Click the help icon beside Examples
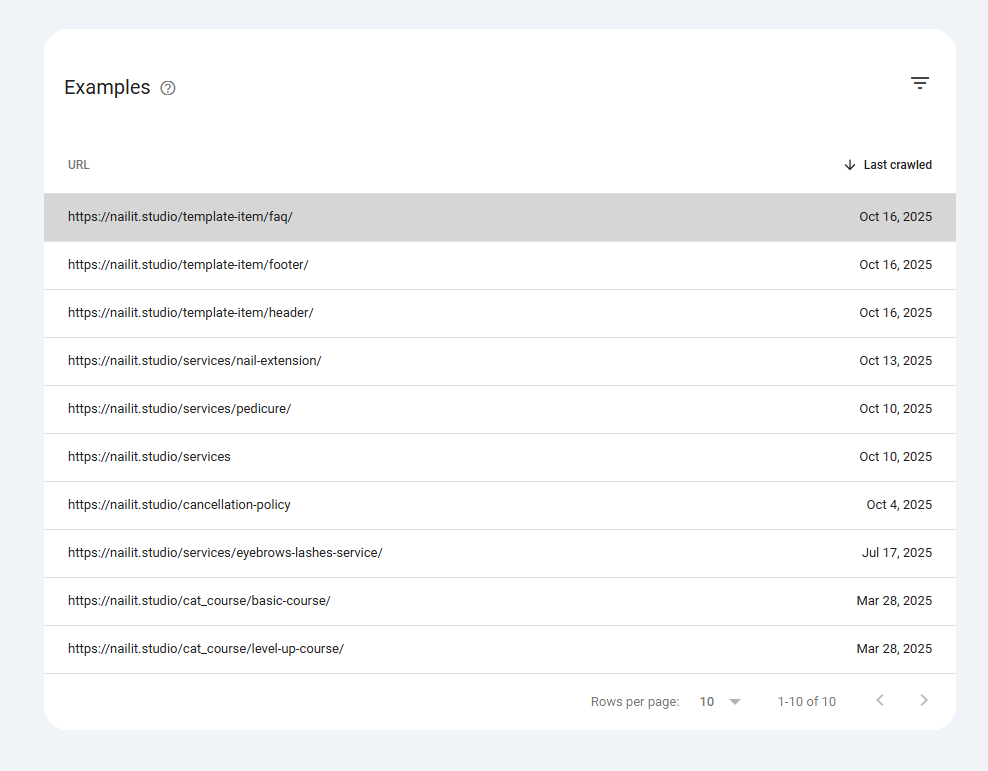The width and height of the screenshot is (988, 771). tap(168, 88)
